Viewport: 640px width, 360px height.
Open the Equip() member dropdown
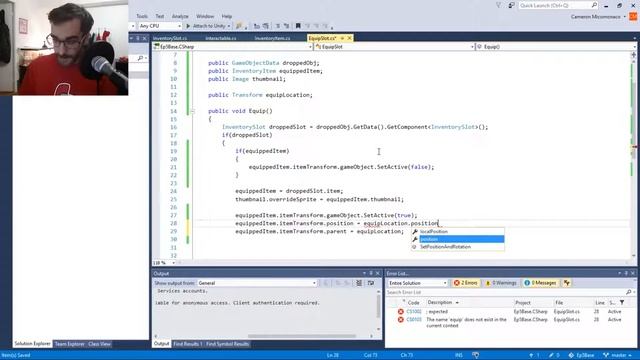556,47
